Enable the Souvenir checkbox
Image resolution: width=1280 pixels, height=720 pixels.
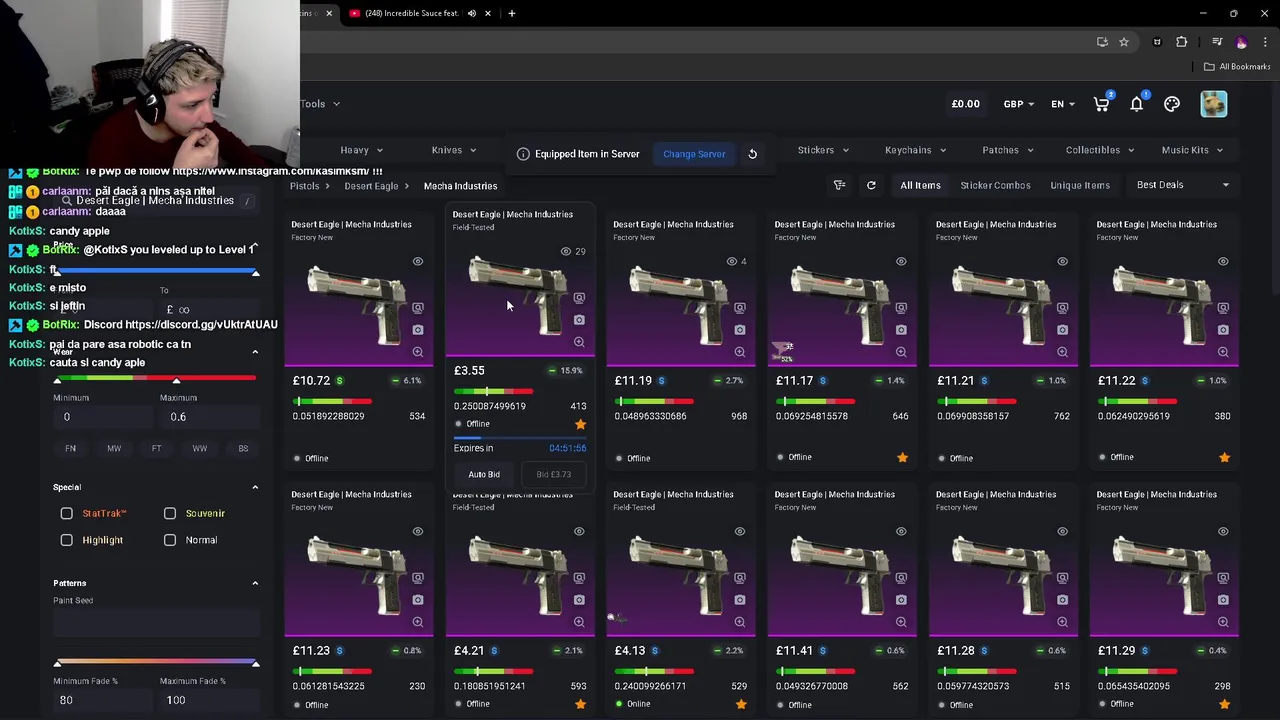pos(170,513)
